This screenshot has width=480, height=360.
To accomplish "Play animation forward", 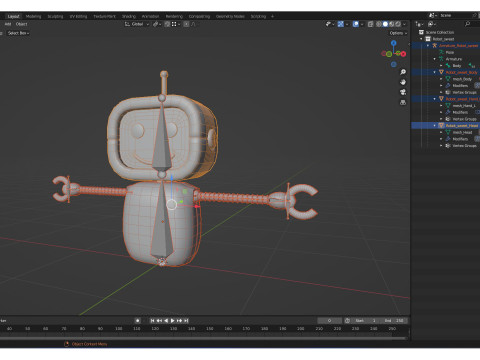I will [173, 321].
